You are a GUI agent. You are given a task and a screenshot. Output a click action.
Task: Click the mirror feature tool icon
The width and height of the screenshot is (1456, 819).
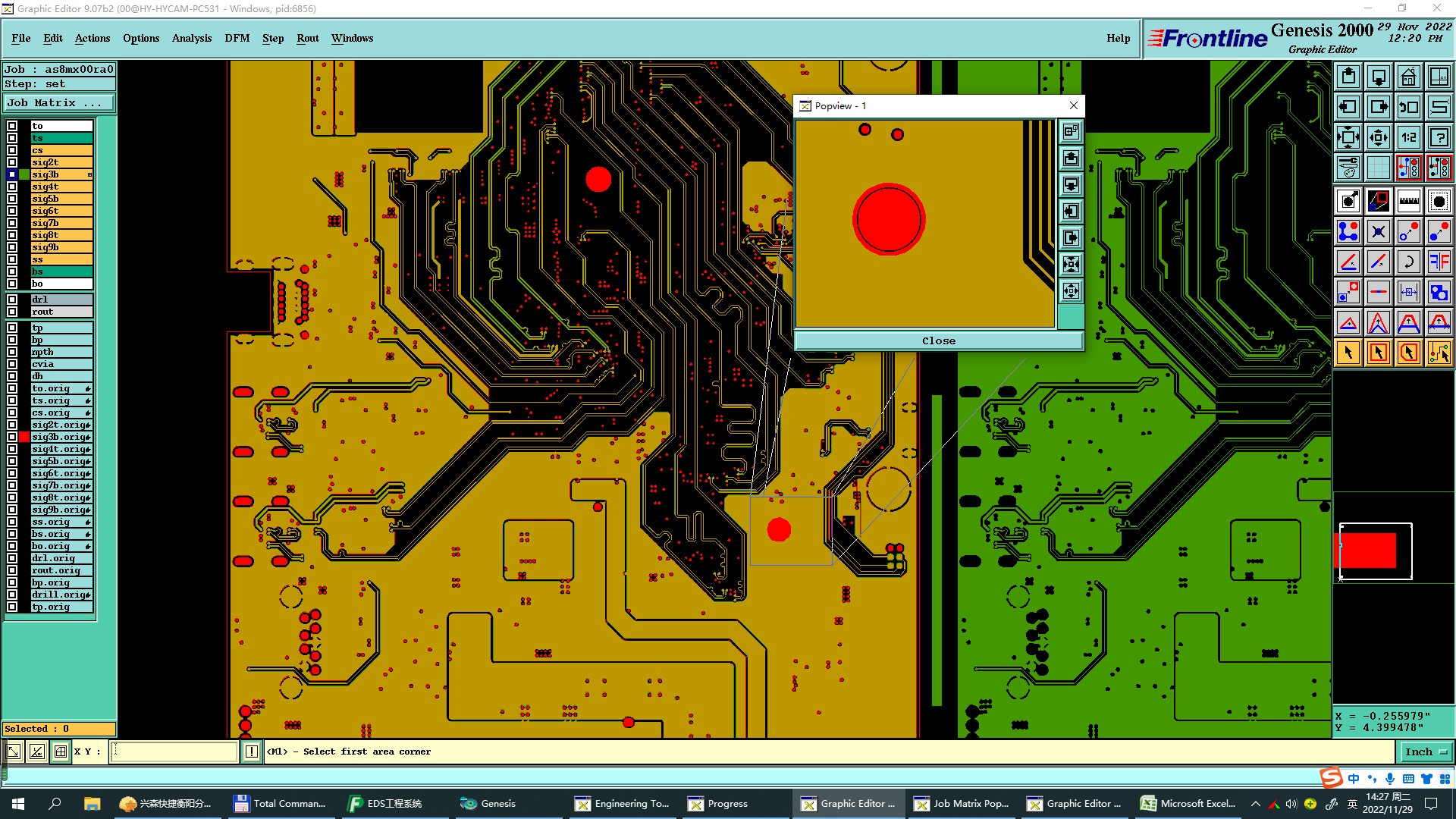pyautogui.click(x=1439, y=262)
